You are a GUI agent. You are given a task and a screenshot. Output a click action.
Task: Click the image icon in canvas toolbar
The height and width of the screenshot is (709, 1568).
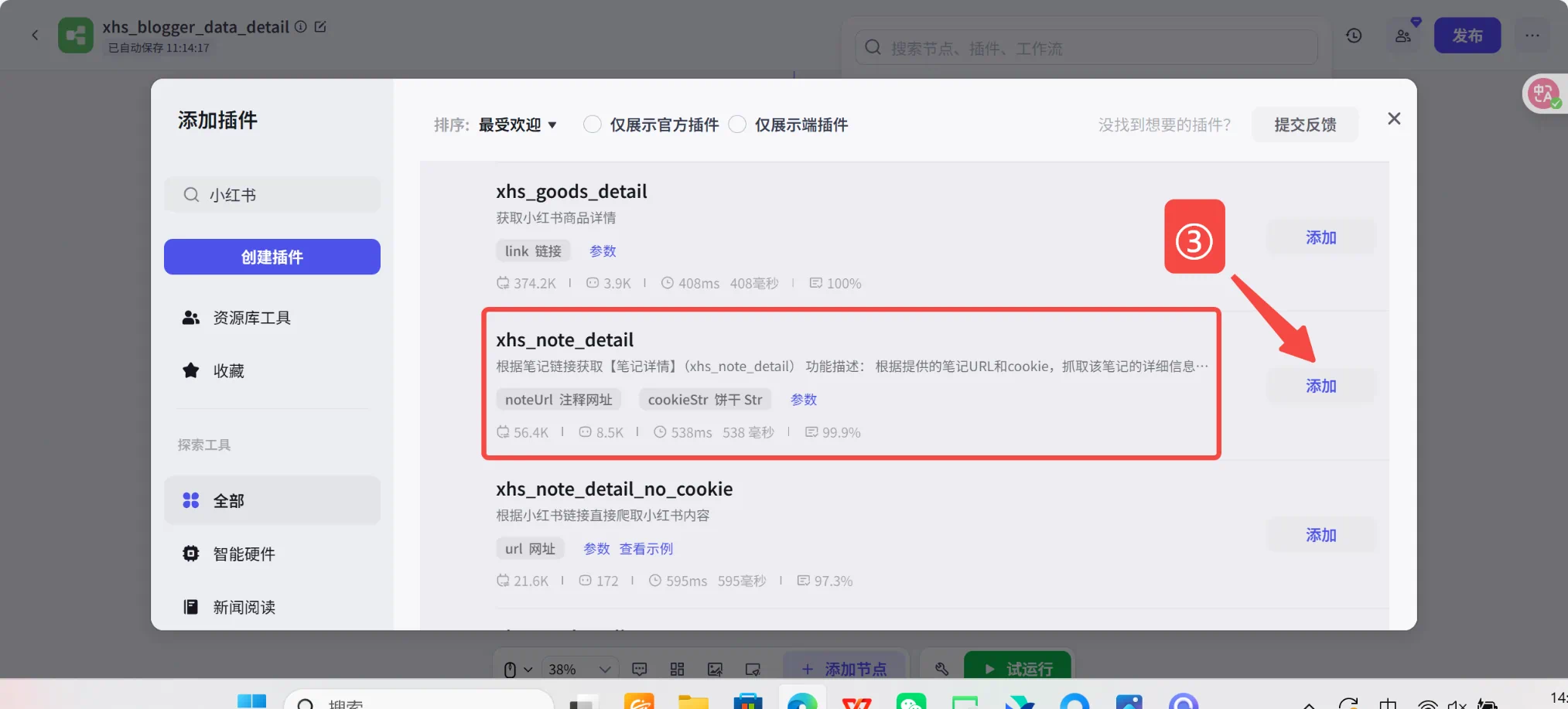[x=715, y=669]
